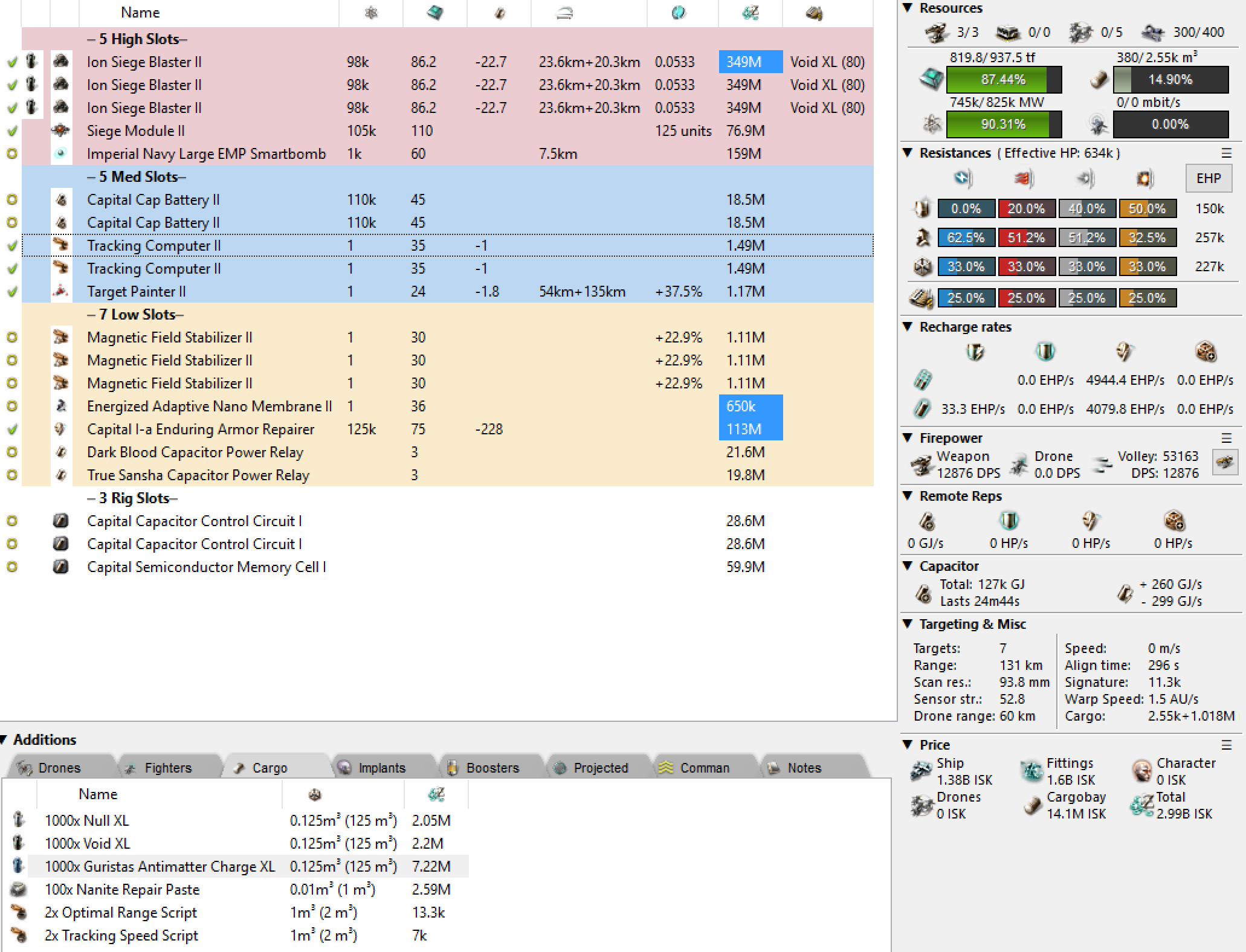Click the Target Painter II module icon
The width and height of the screenshot is (1246, 952).
(60, 291)
